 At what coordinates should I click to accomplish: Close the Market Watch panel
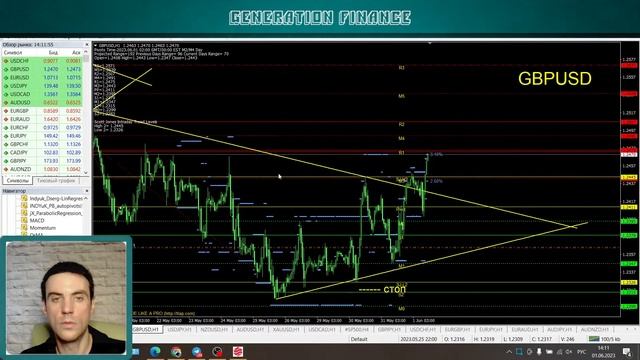87,44
